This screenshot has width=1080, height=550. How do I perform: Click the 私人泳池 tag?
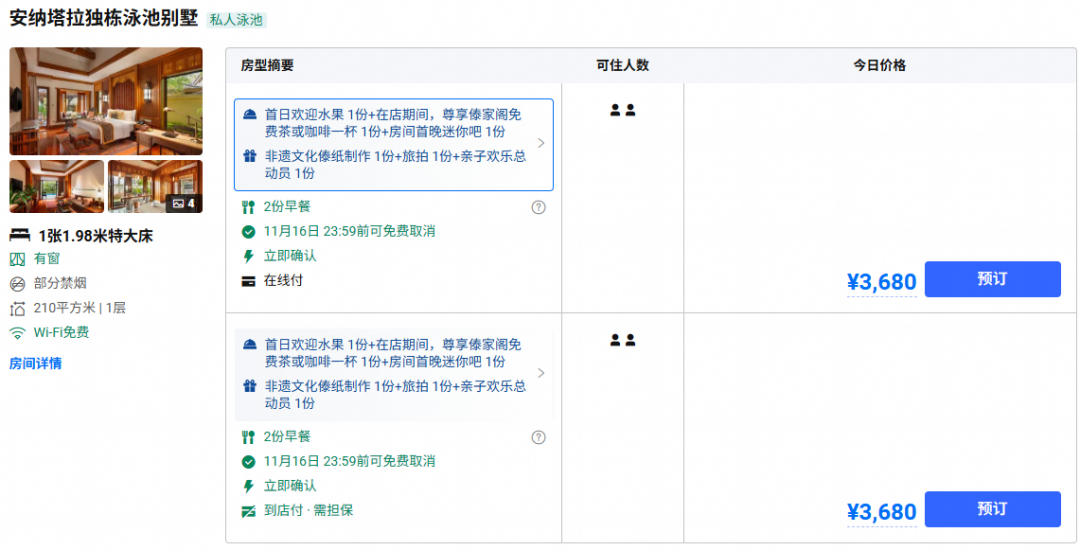[x=236, y=20]
